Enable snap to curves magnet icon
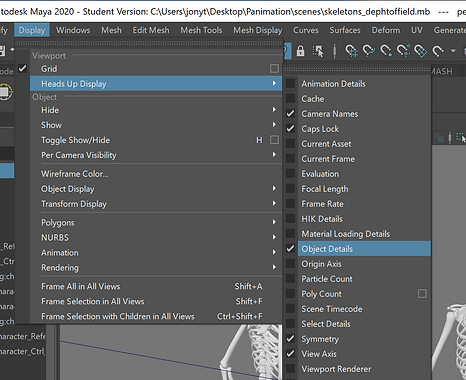The height and width of the screenshot is (380, 466). [x=369, y=51]
